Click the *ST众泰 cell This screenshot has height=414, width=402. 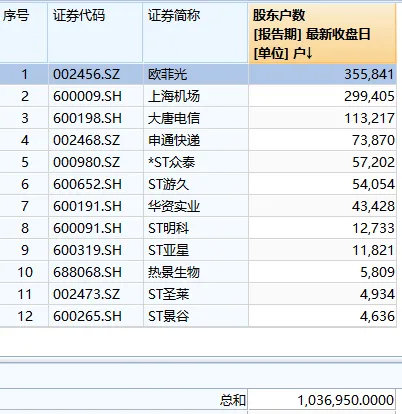coord(196,162)
